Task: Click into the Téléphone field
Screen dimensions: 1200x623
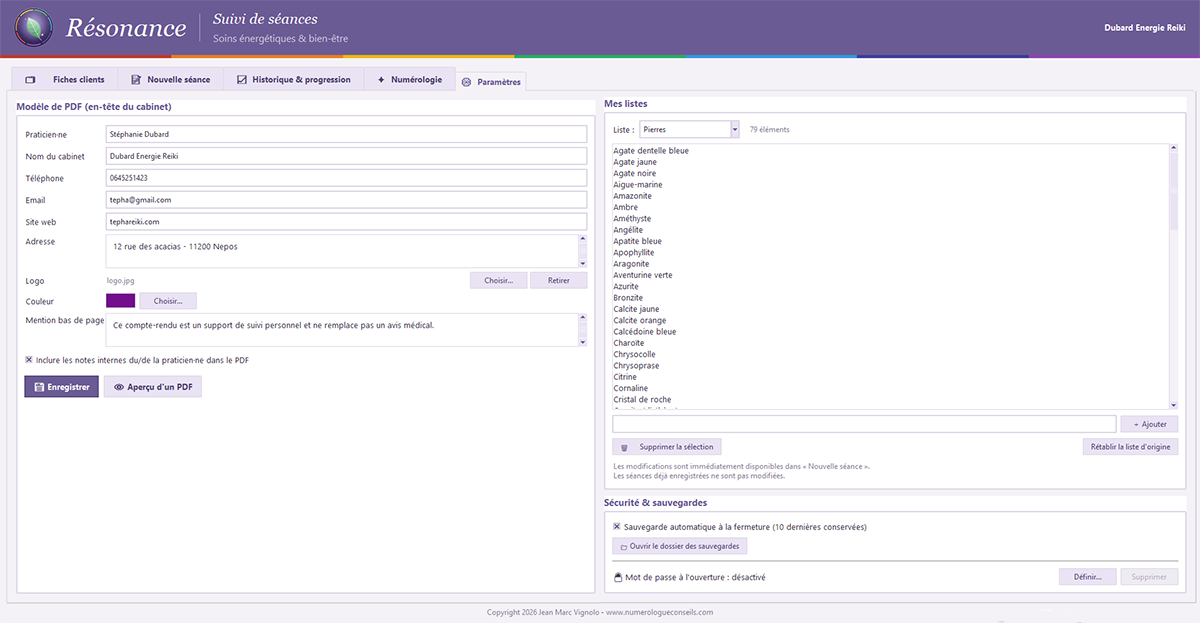Action: pos(346,178)
